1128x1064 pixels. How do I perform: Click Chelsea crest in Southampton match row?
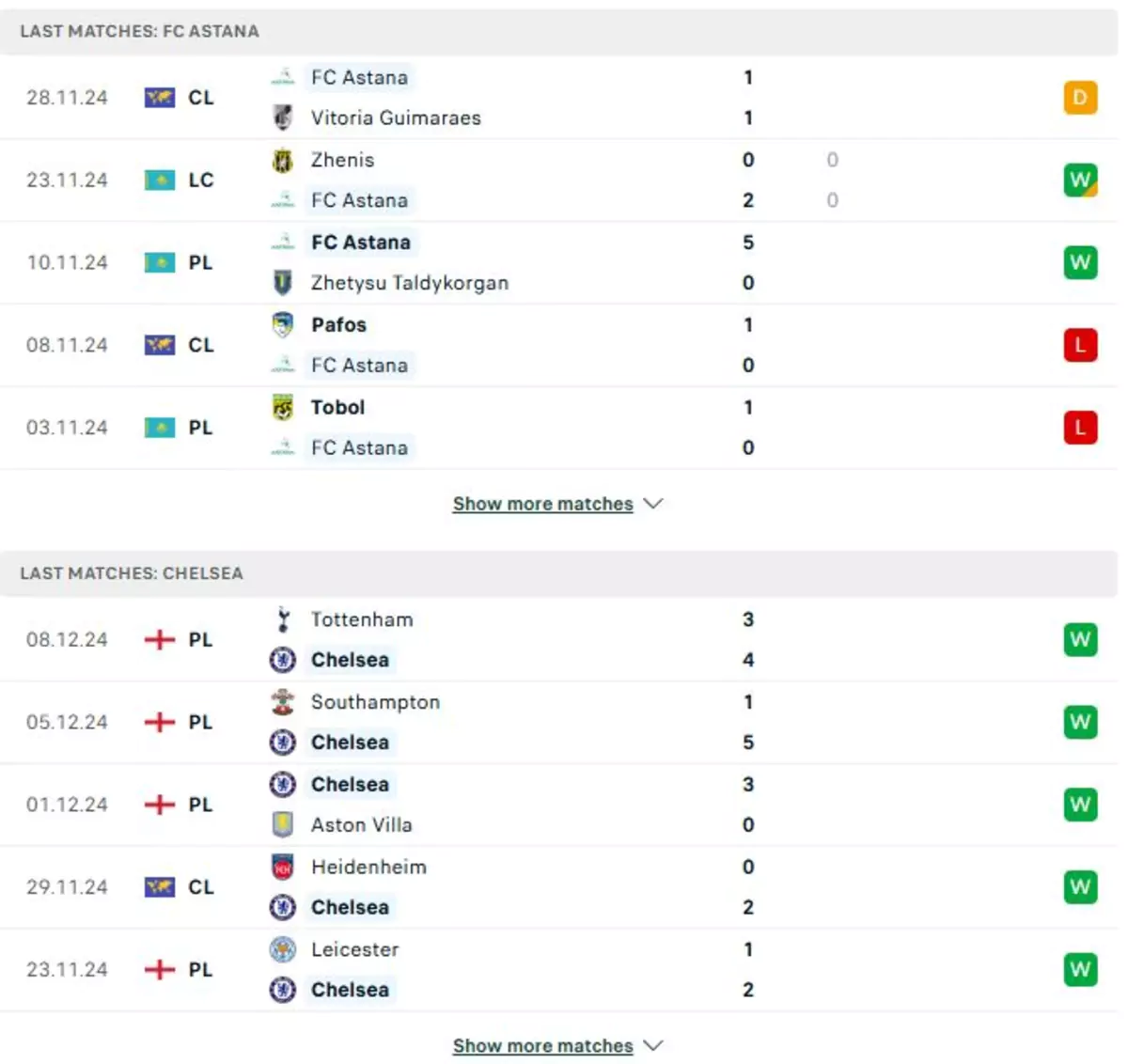tap(282, 743)
